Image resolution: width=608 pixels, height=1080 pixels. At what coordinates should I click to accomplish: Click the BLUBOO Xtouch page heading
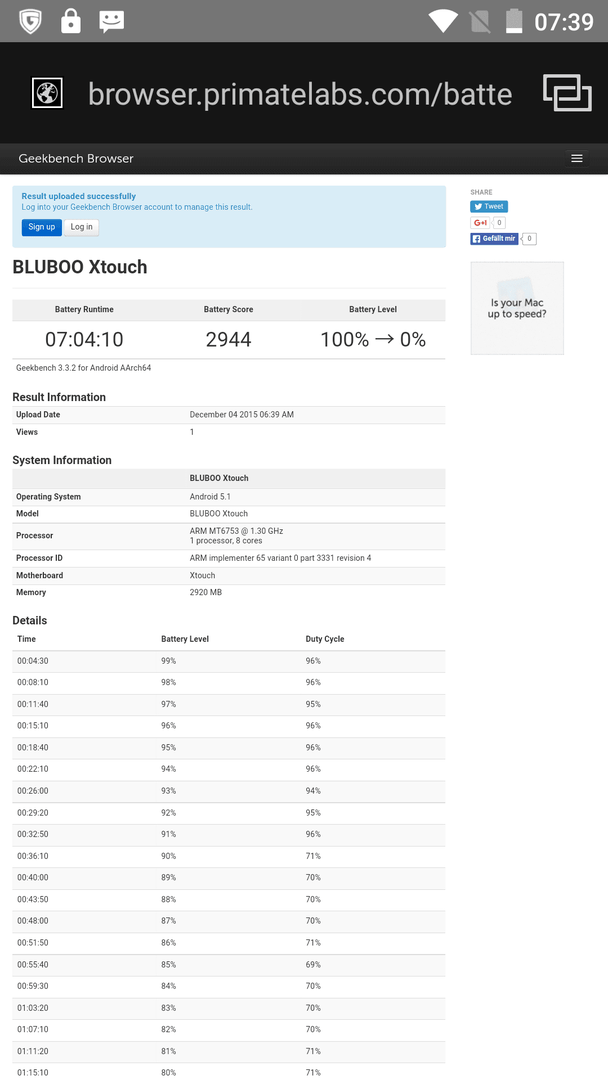pos(80,267)
